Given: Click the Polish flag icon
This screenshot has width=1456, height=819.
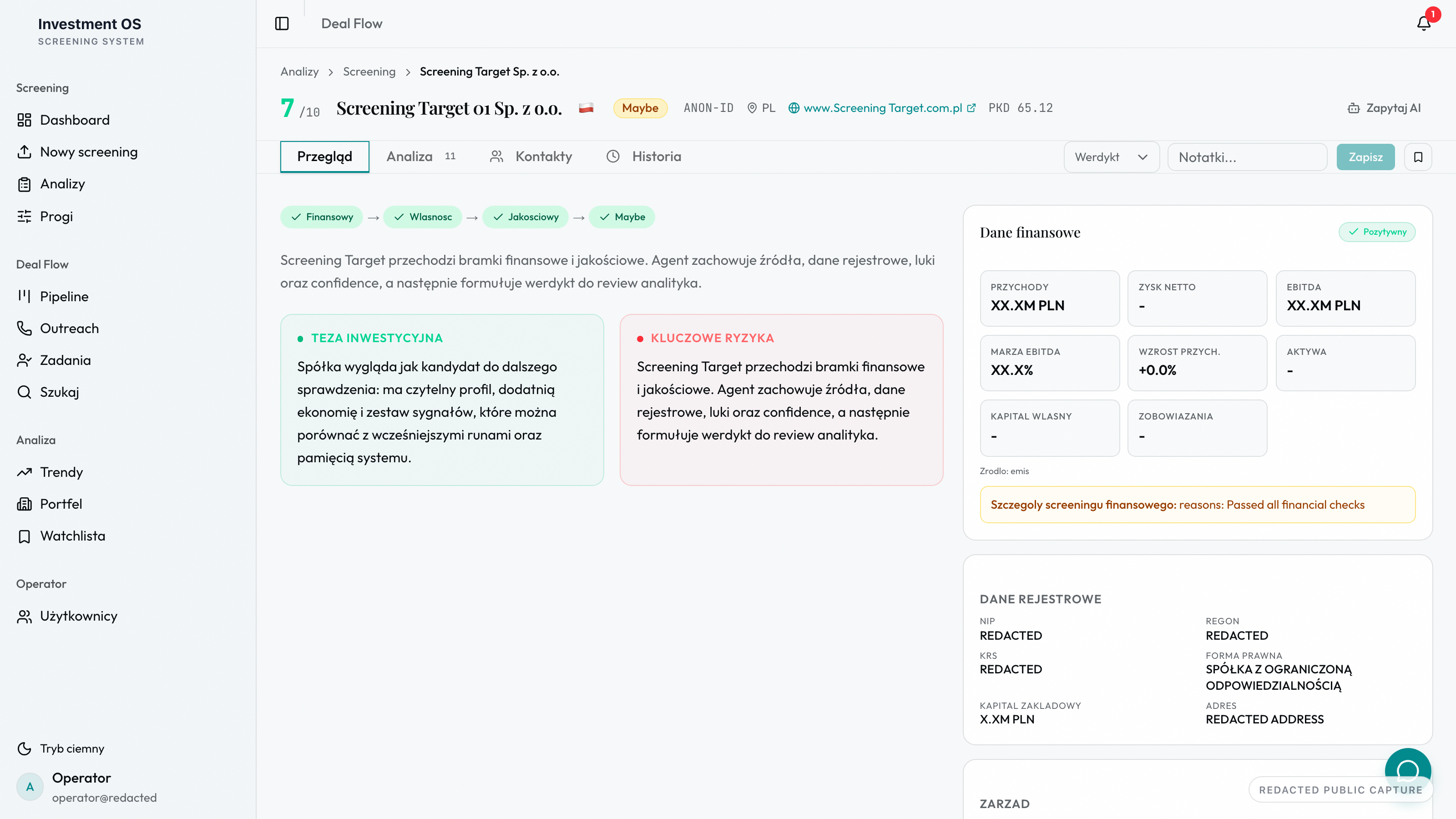Looking at the screenshot, I should (586, 108).
